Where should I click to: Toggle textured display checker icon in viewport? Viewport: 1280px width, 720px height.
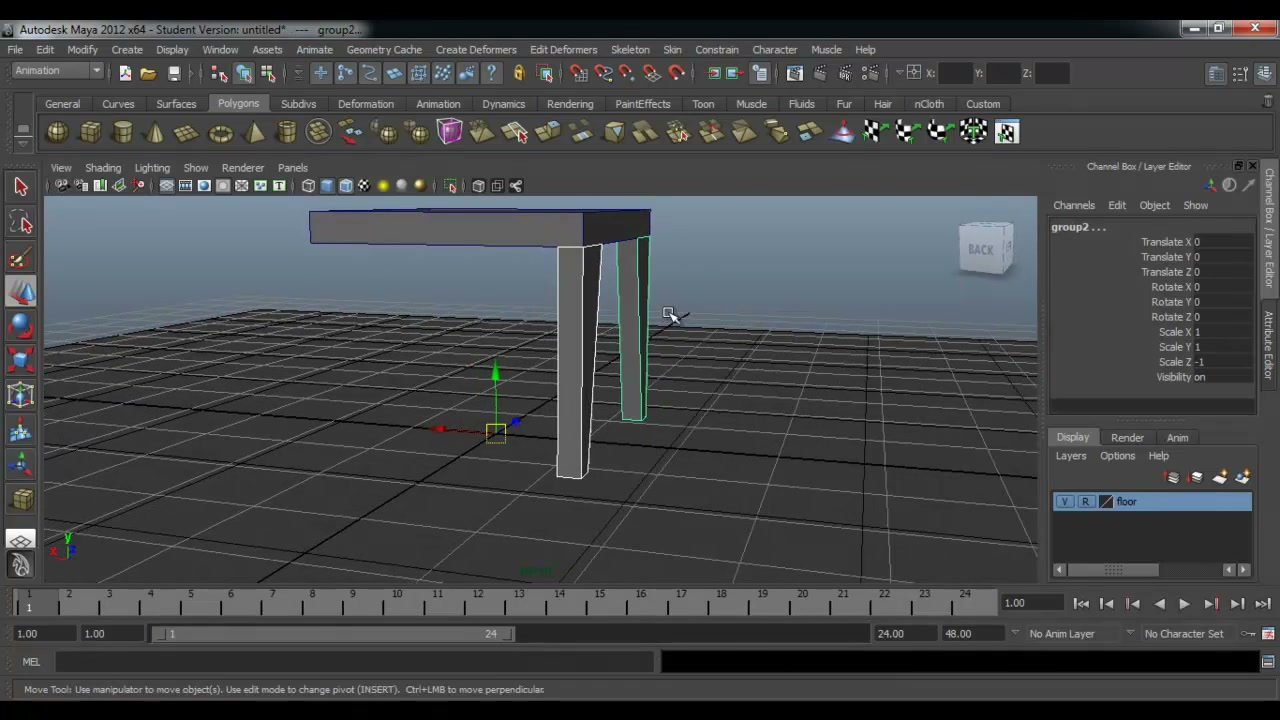(364, 186)
